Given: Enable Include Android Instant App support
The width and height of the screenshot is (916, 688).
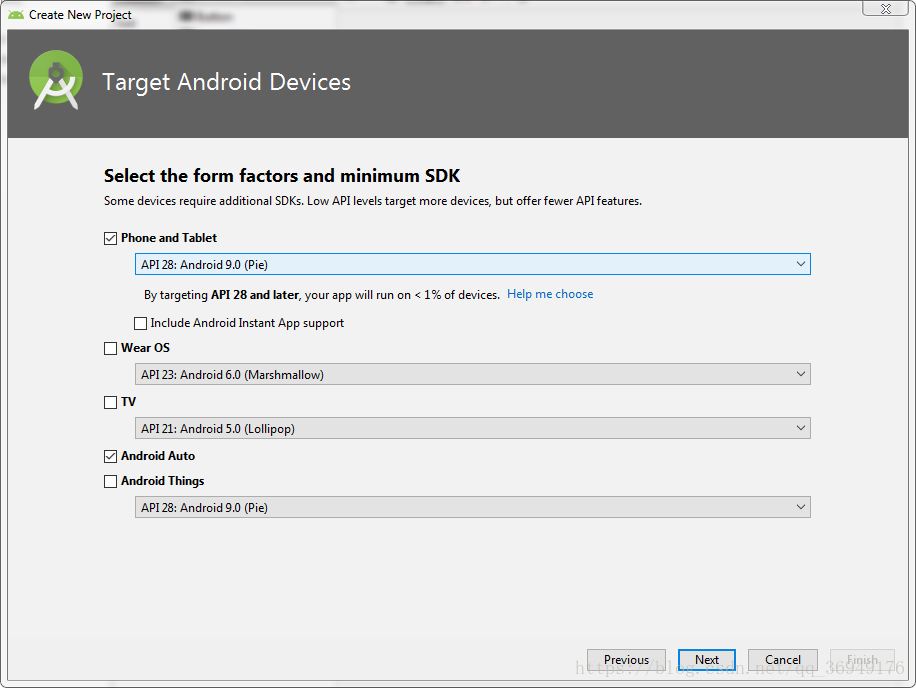Looking at the screenshot, I should tap(140, 324).
